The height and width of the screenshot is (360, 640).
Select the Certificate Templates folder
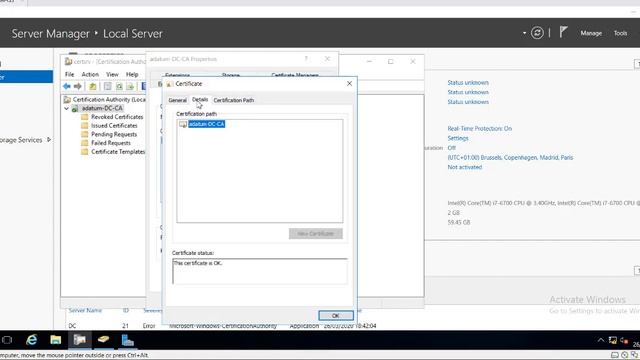(x=118, y=151)
